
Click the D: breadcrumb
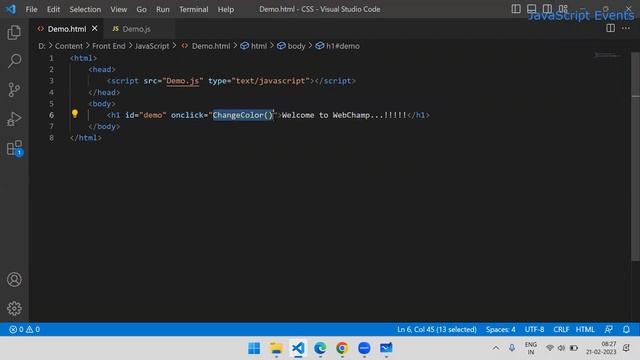pos(42,46)
